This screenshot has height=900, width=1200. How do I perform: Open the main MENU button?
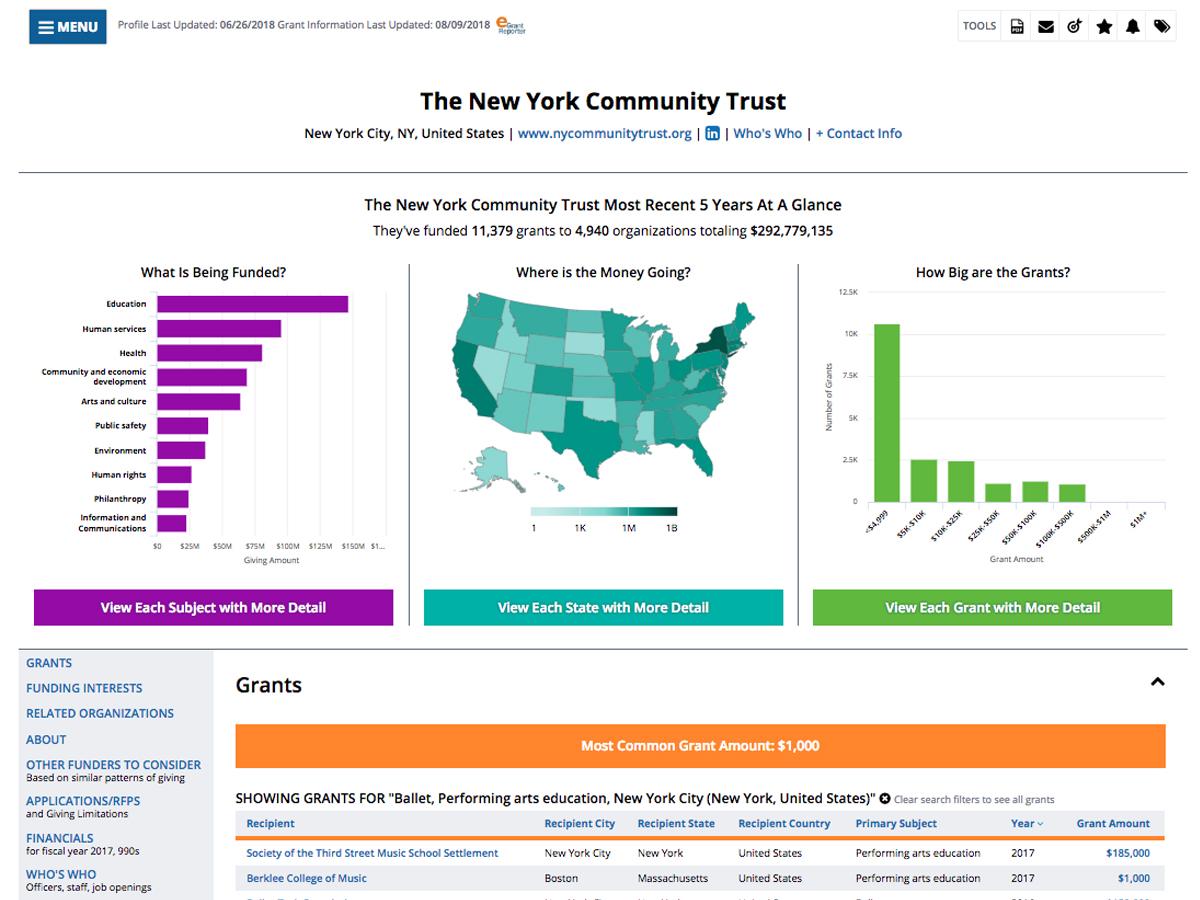(67, 27)
